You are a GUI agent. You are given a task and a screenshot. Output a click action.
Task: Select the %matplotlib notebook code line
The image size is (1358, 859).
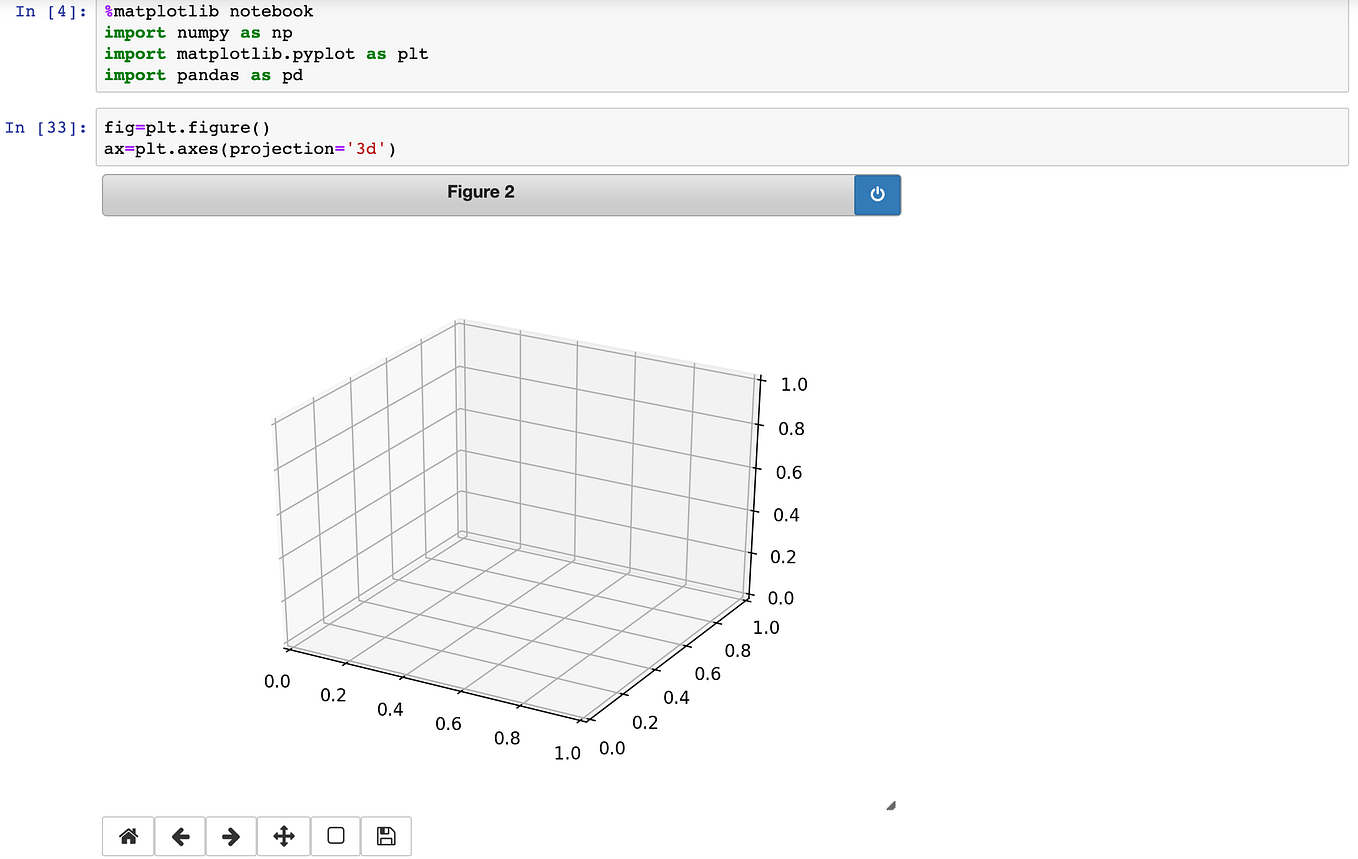coord(207,11)
